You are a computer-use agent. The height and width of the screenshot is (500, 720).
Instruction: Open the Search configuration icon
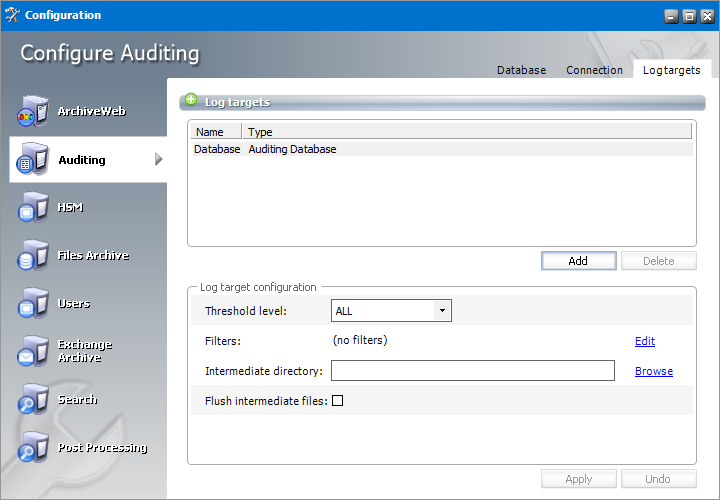point(32,400)
